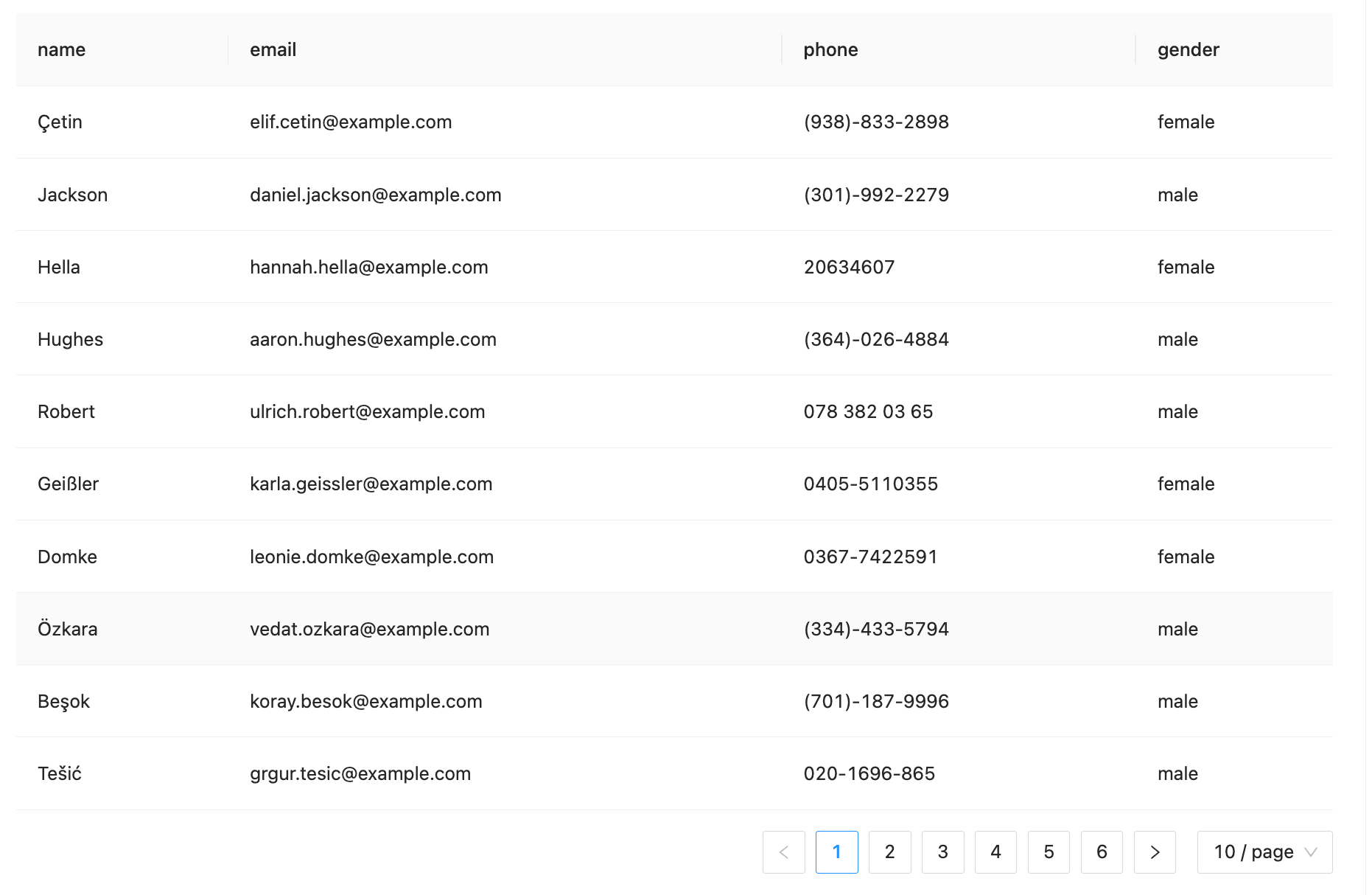Screen dimensions: 1372x895
Task: Click the phone column header
Action: coord(830,49)
